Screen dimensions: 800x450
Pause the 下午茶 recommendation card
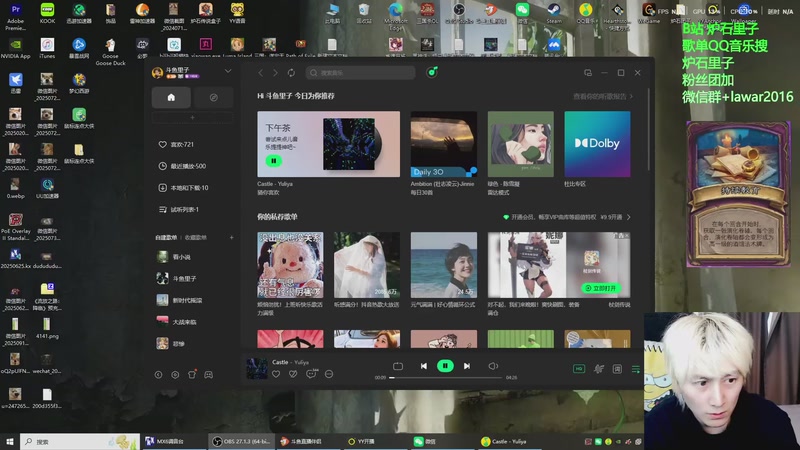coord(273,161)
